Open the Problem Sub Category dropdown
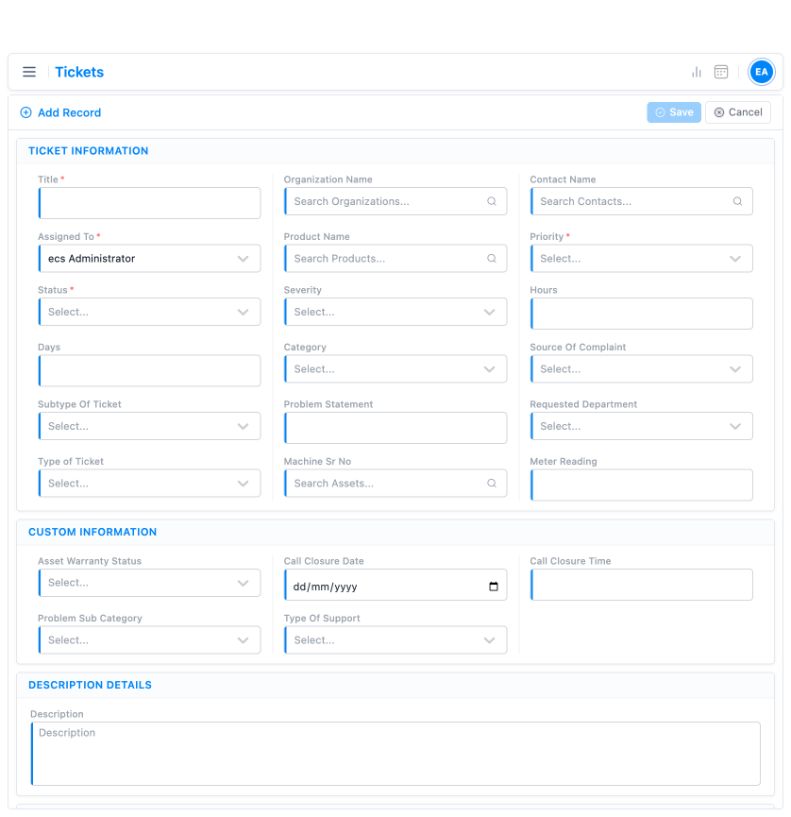This screenshot has width=791, height=817. tap(150, 640)
